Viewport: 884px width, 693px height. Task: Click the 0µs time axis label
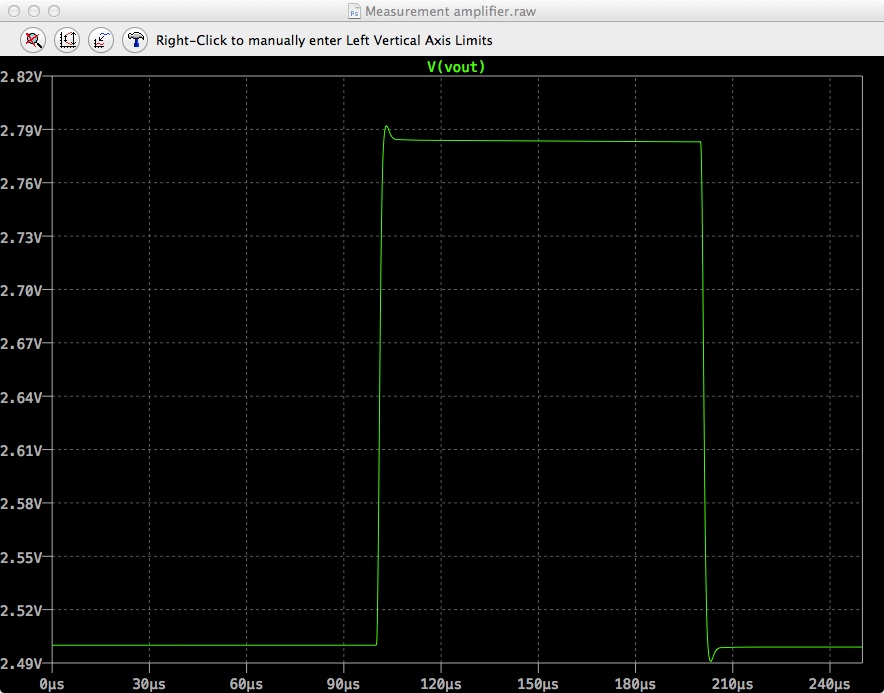[52, 684]
